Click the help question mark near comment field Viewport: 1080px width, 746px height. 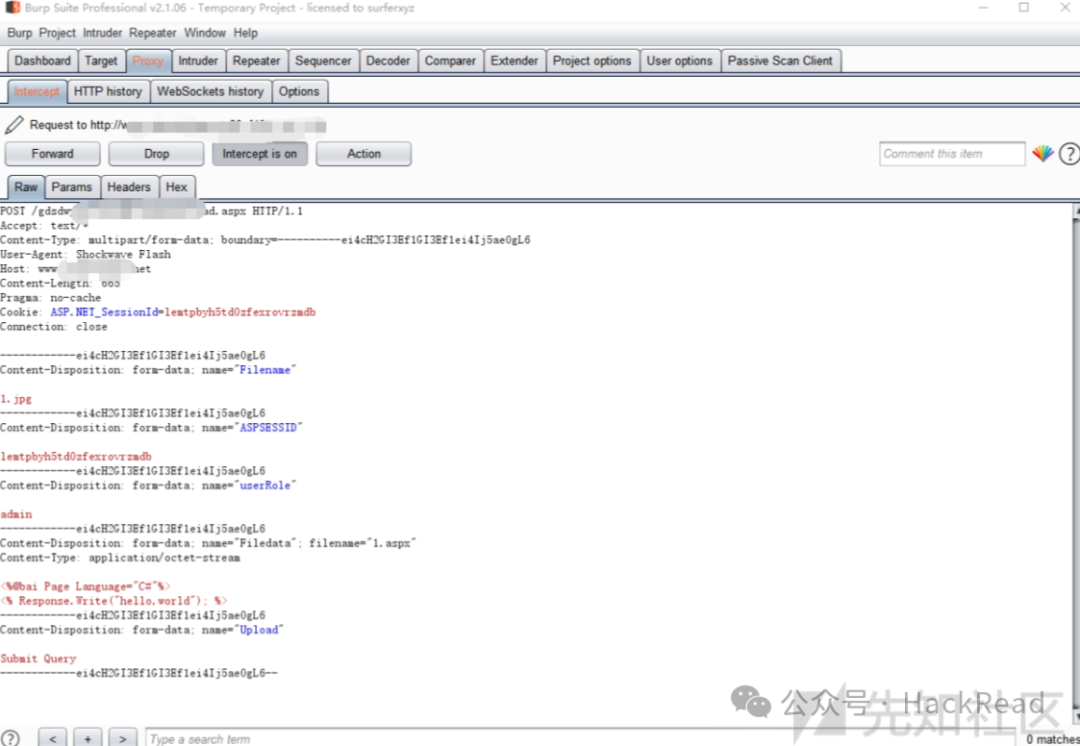(x=1069, y=154)
